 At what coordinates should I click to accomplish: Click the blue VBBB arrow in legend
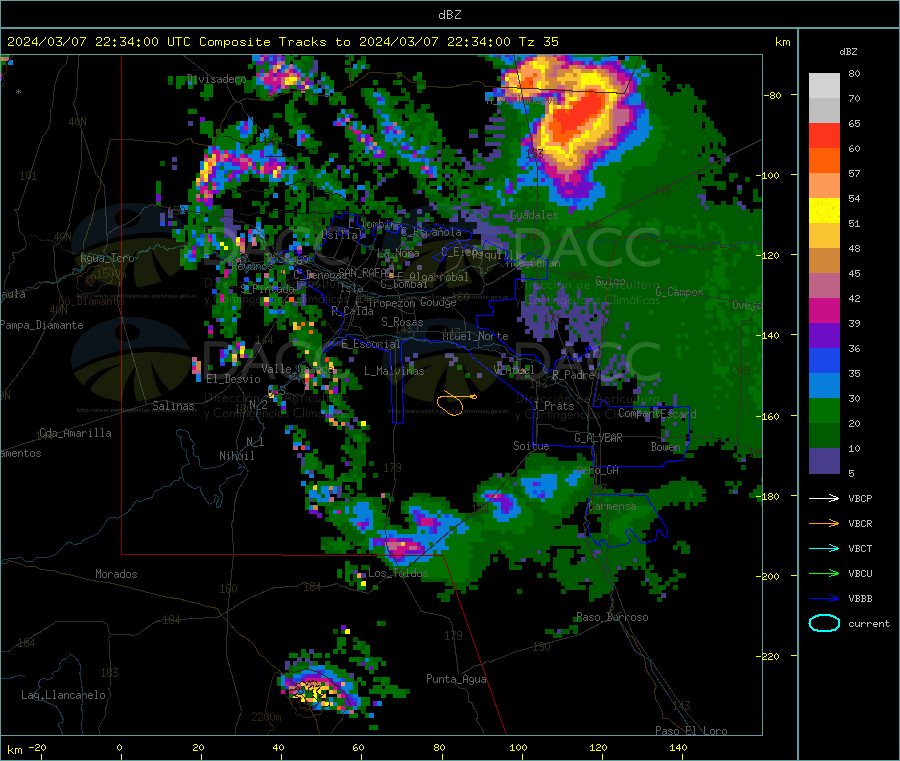(x=824, y=598)
